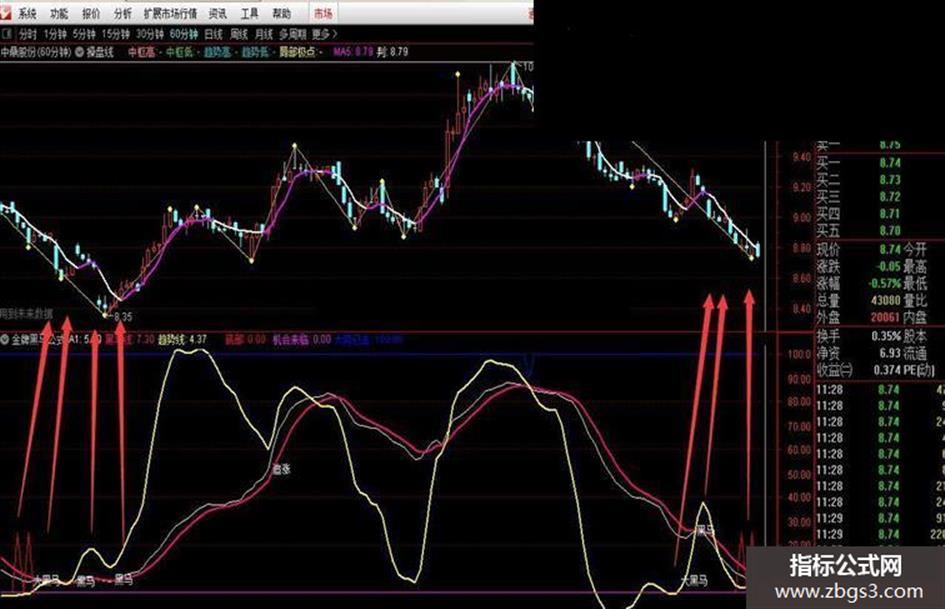Click the 趋势线 4.37 indicator label
This screenshot has height=609, width=945.
click(x=183, y=339)
